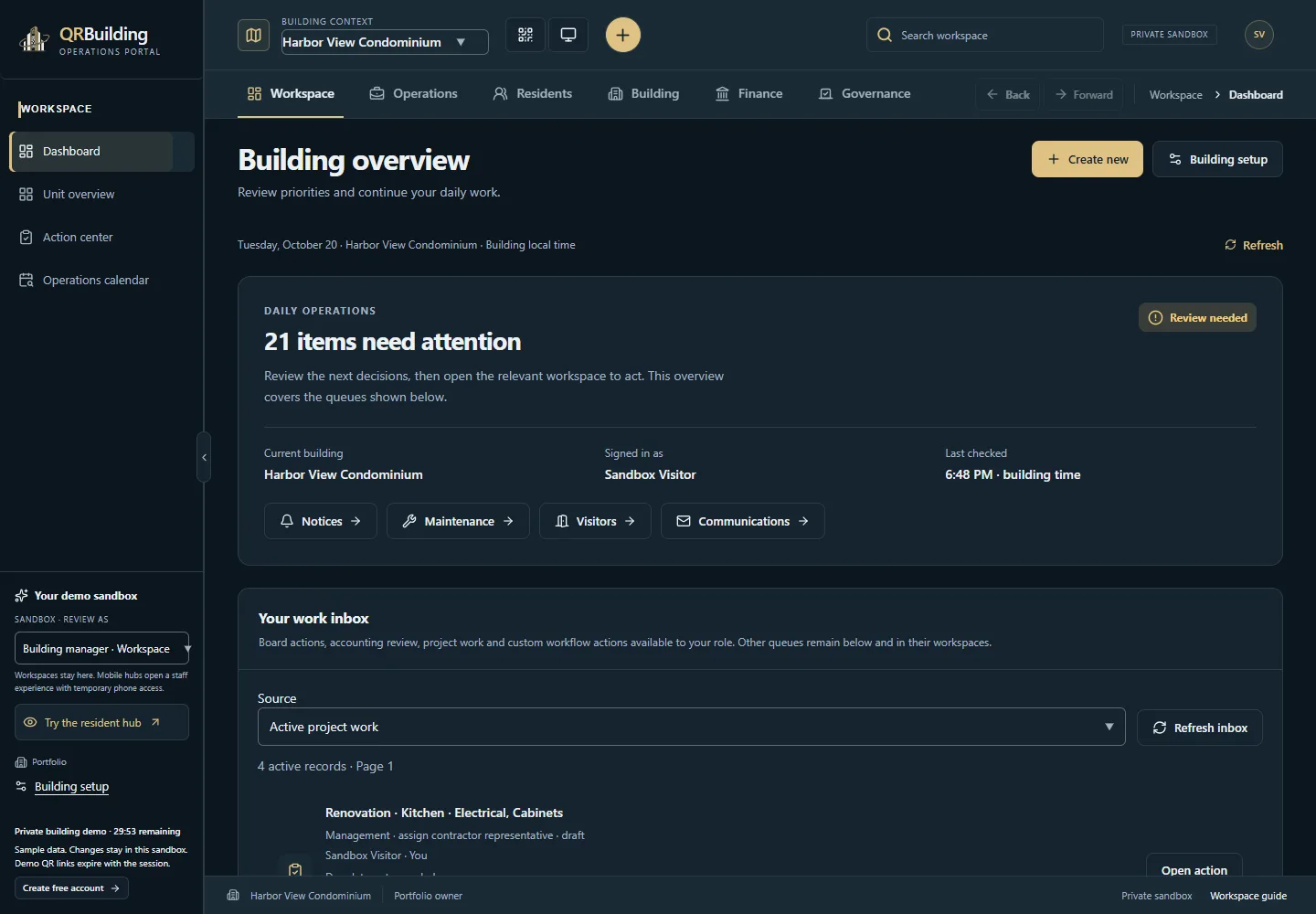This screenshot has width=1316, height=914.
Task: Open the Source dropdown showing Active project work
Action: 691,727
